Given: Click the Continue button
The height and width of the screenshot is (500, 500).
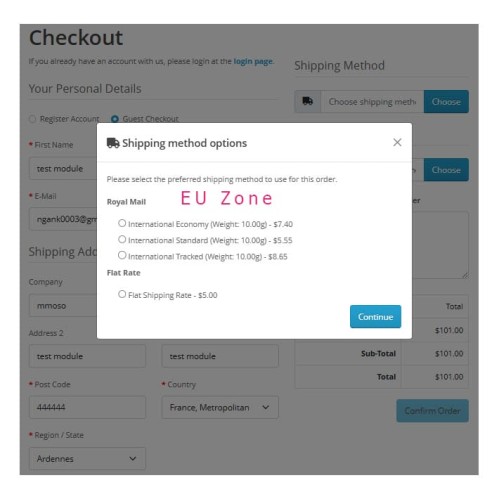Looking at the screenshot, I should click(x=375, y=316).
